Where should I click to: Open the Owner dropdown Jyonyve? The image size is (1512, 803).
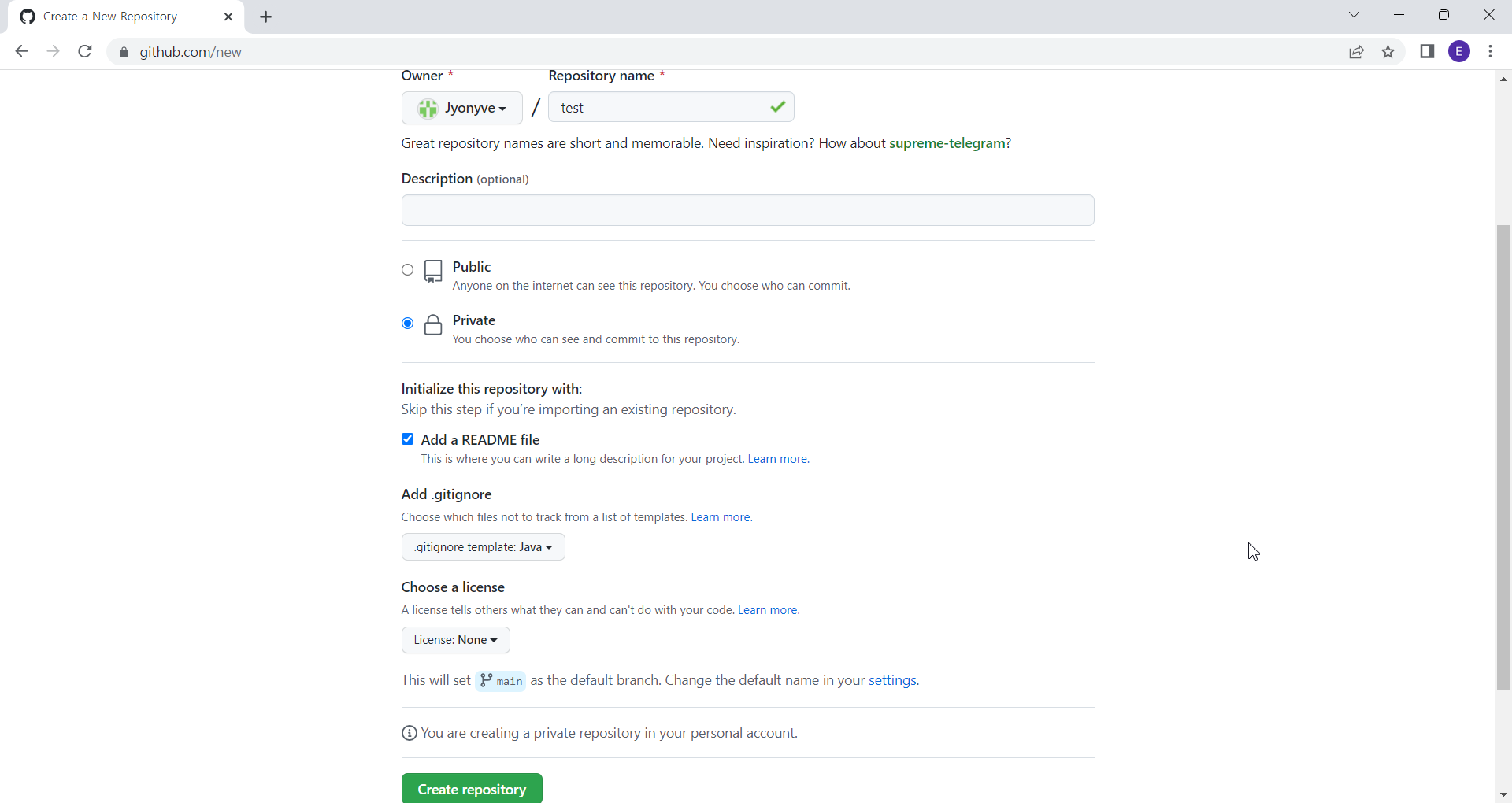pyautogui.click(x=462, y=108)
